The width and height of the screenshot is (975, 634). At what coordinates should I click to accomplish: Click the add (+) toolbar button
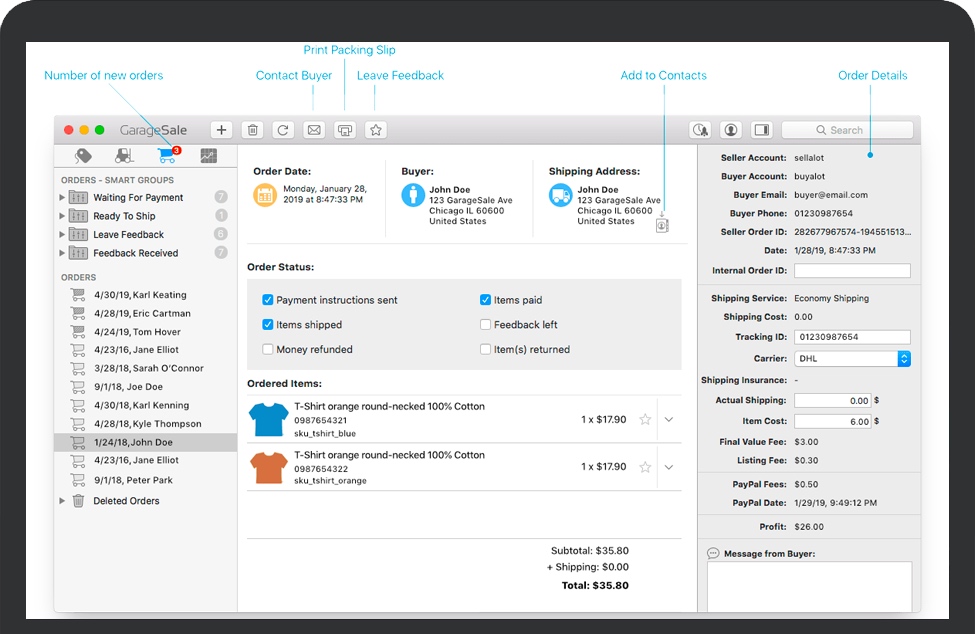point(221,130)
